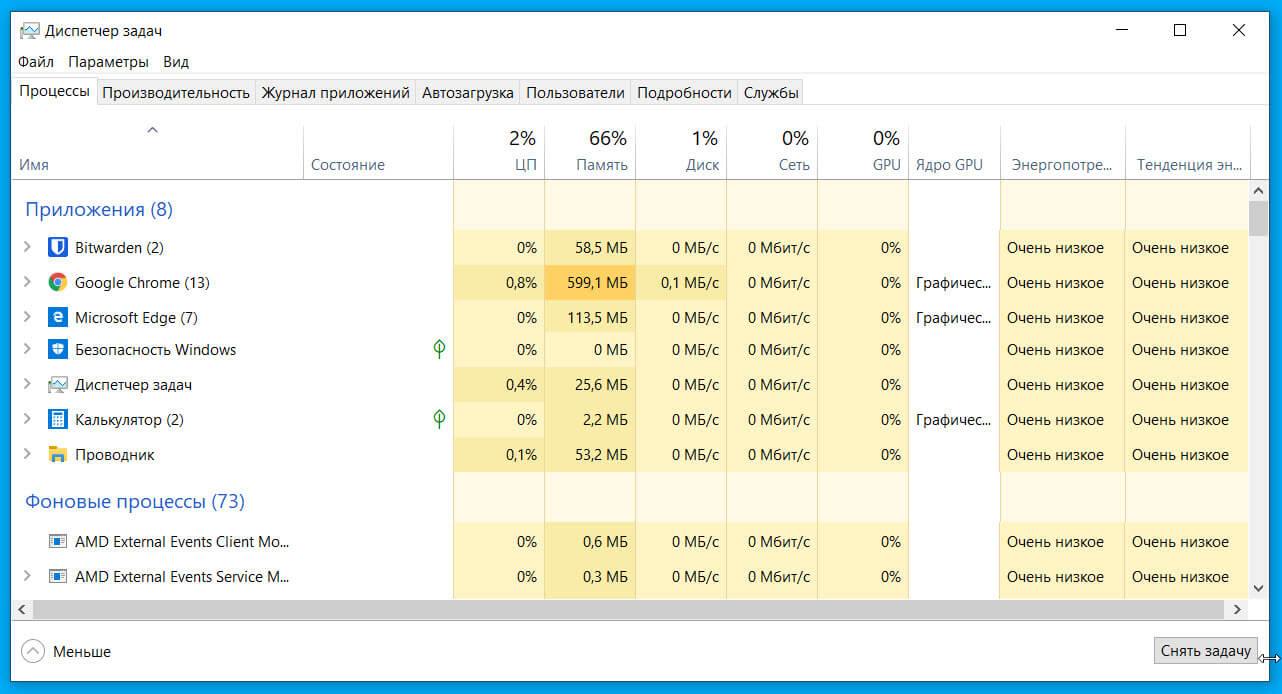Click the Проводник folder icon

tap(57, 454)
